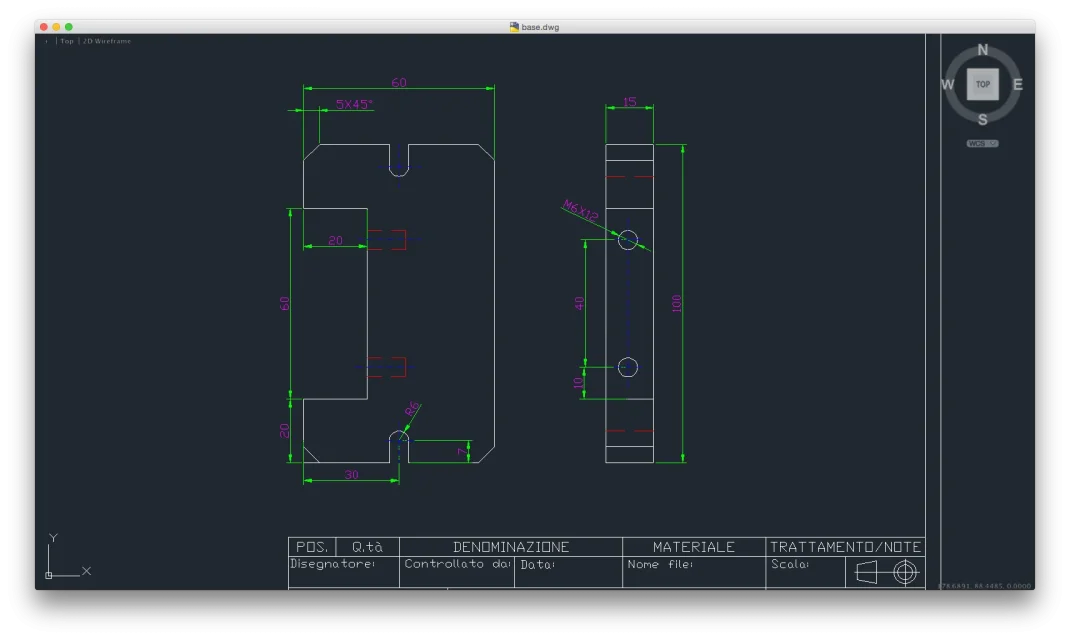Image resolution: width=1070 pixels, height=640 pixels.
Task: Select the 7 slot depth dimension text
Action: coord(462,451)
